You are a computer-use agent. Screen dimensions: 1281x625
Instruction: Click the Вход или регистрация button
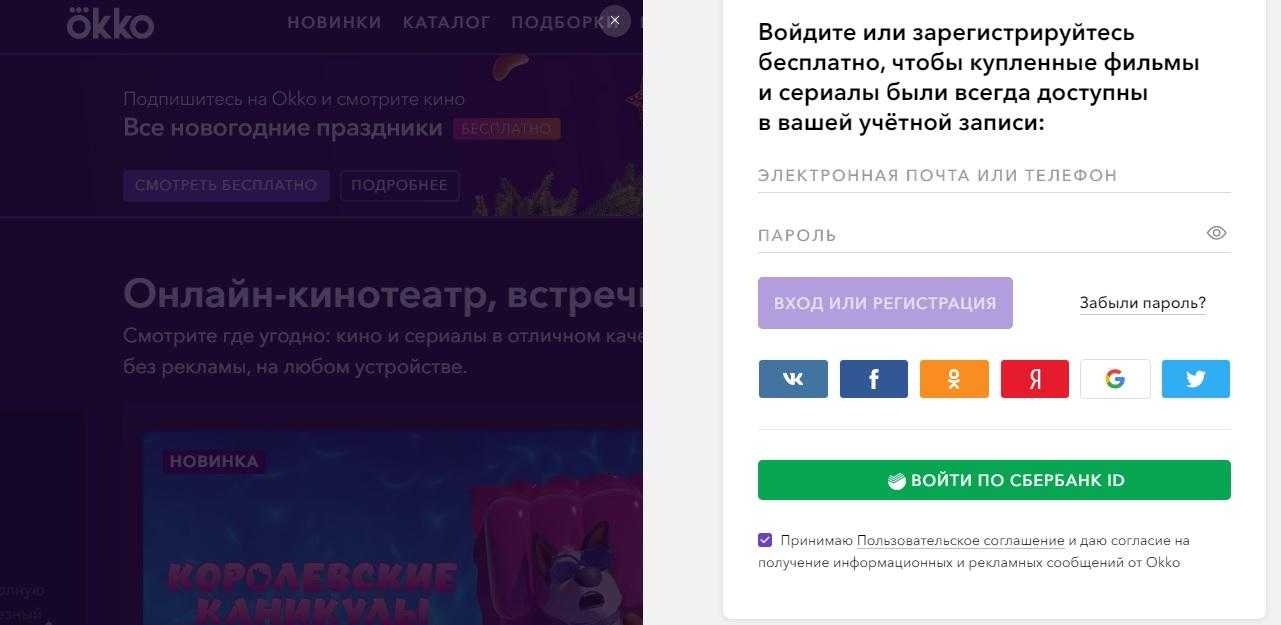click(x=885, y=303)
